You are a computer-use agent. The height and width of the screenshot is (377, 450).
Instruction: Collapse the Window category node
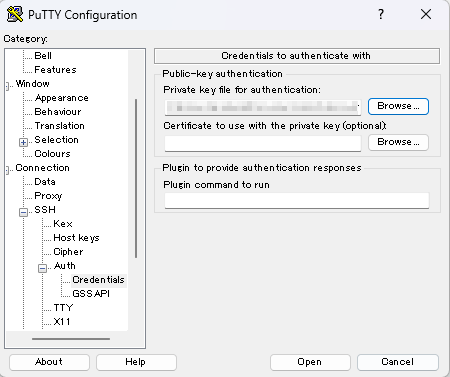point(7,86)
